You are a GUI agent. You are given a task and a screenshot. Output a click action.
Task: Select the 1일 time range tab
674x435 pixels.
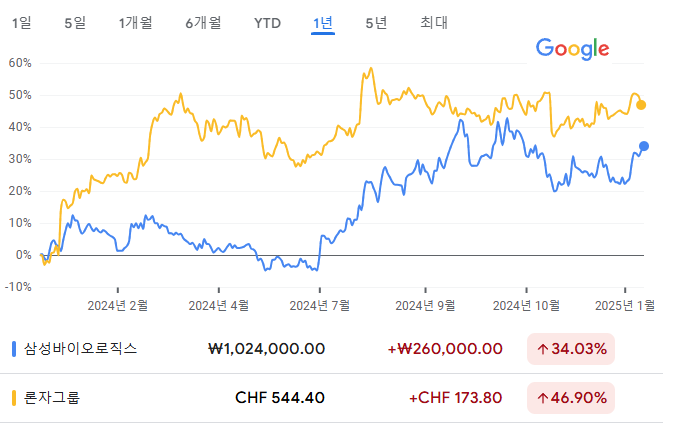pyautogui.click(x=21, y=23)
